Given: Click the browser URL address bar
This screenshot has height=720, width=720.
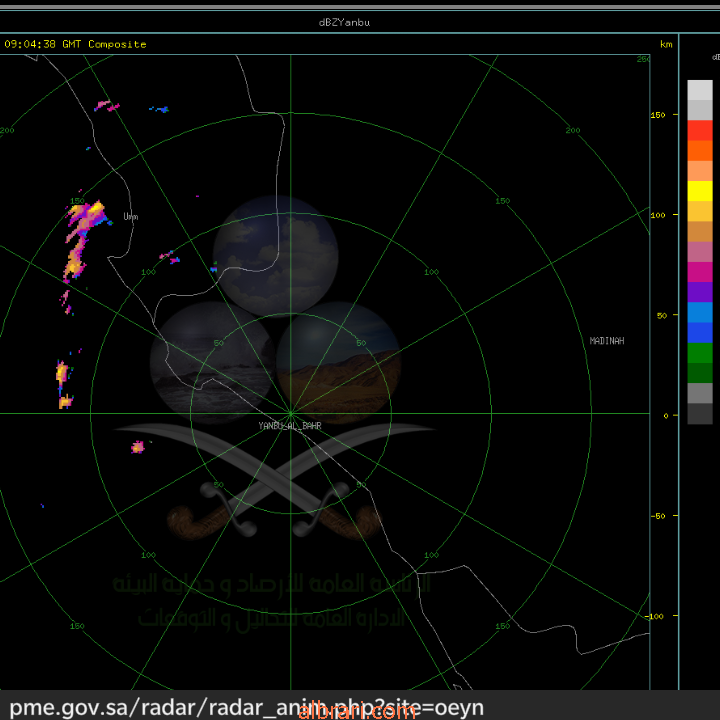Looking at the screenshot, I should pyautogui.click(x=360, y=706).
